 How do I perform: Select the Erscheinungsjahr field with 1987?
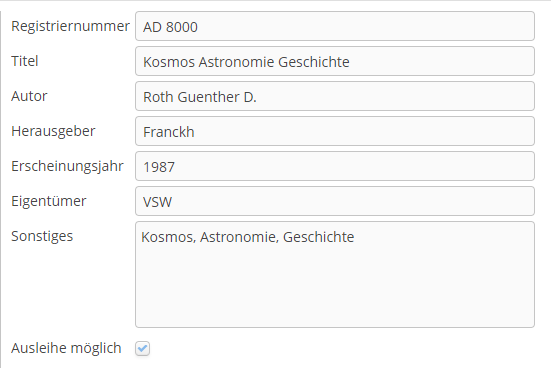pos(335,166)
